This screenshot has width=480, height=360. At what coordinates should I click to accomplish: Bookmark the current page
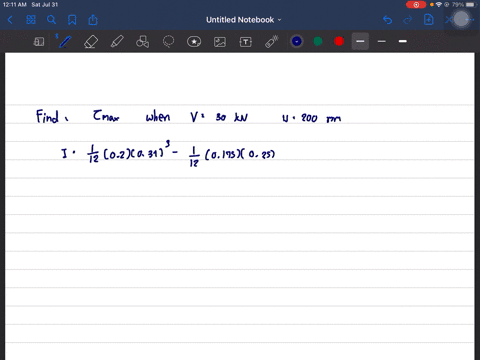tap(72, 20)
